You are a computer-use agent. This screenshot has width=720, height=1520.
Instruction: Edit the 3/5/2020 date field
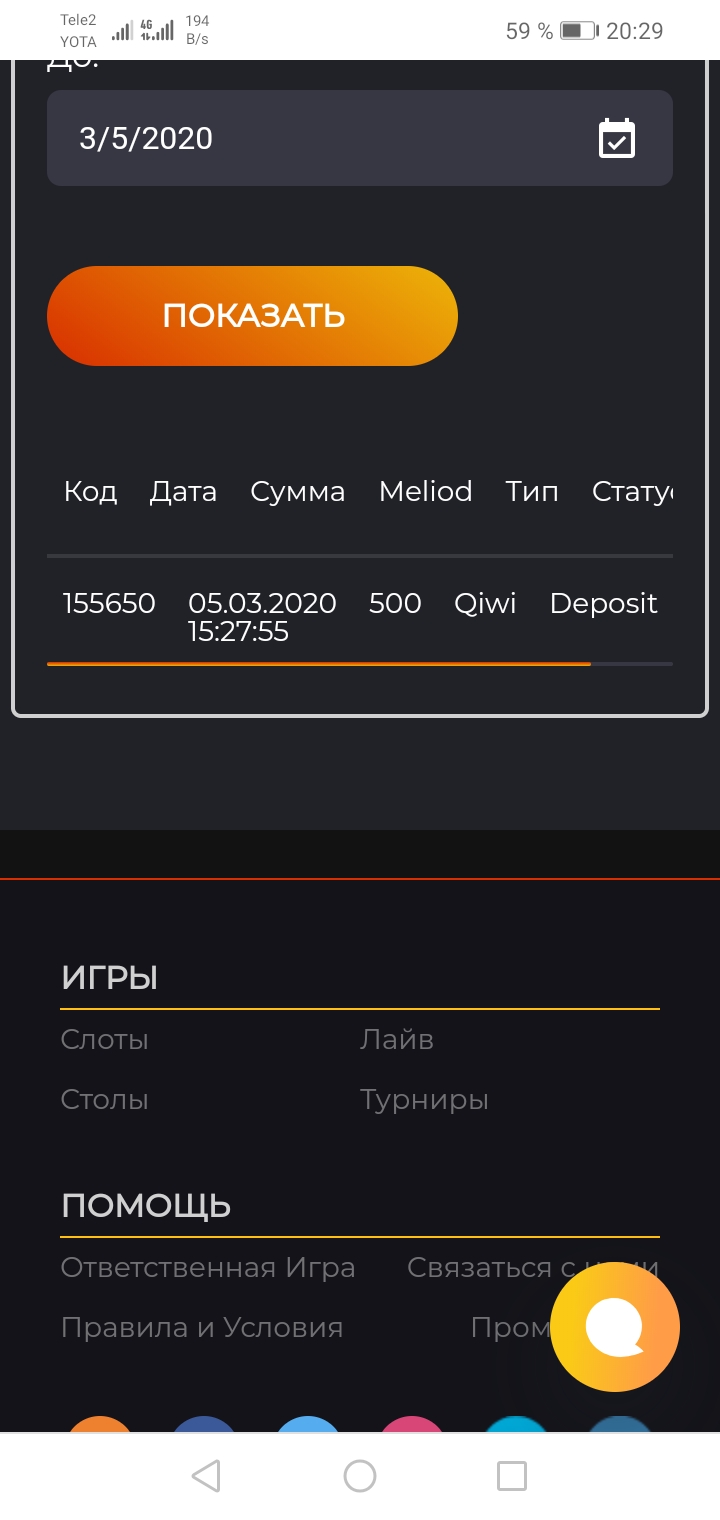coord(300,139)
